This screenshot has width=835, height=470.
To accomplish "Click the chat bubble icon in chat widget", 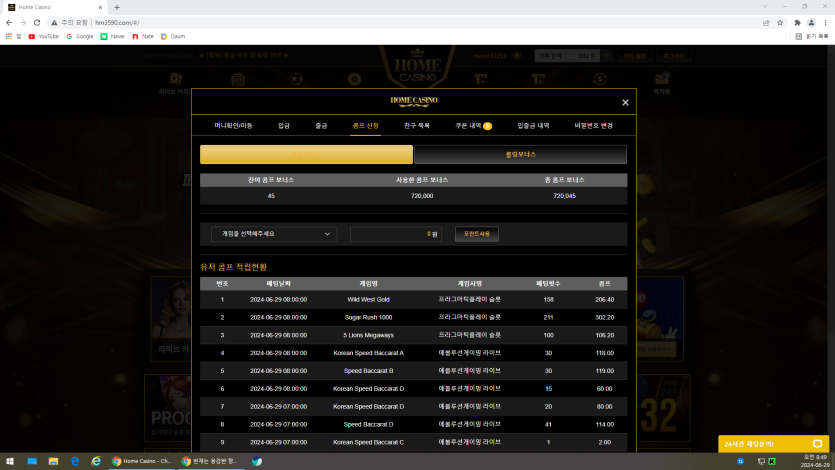I will [817, 444].
